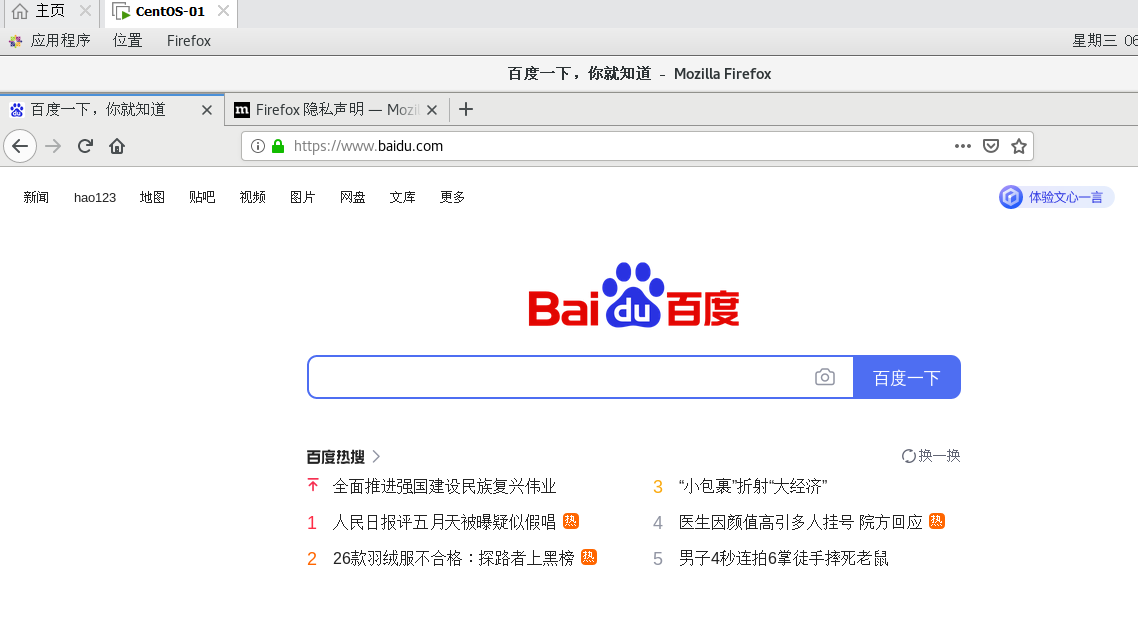1138x644 pixels.
Task: Click the 热 badge beside 羽绒服 entry
Action: pos(589,557)
